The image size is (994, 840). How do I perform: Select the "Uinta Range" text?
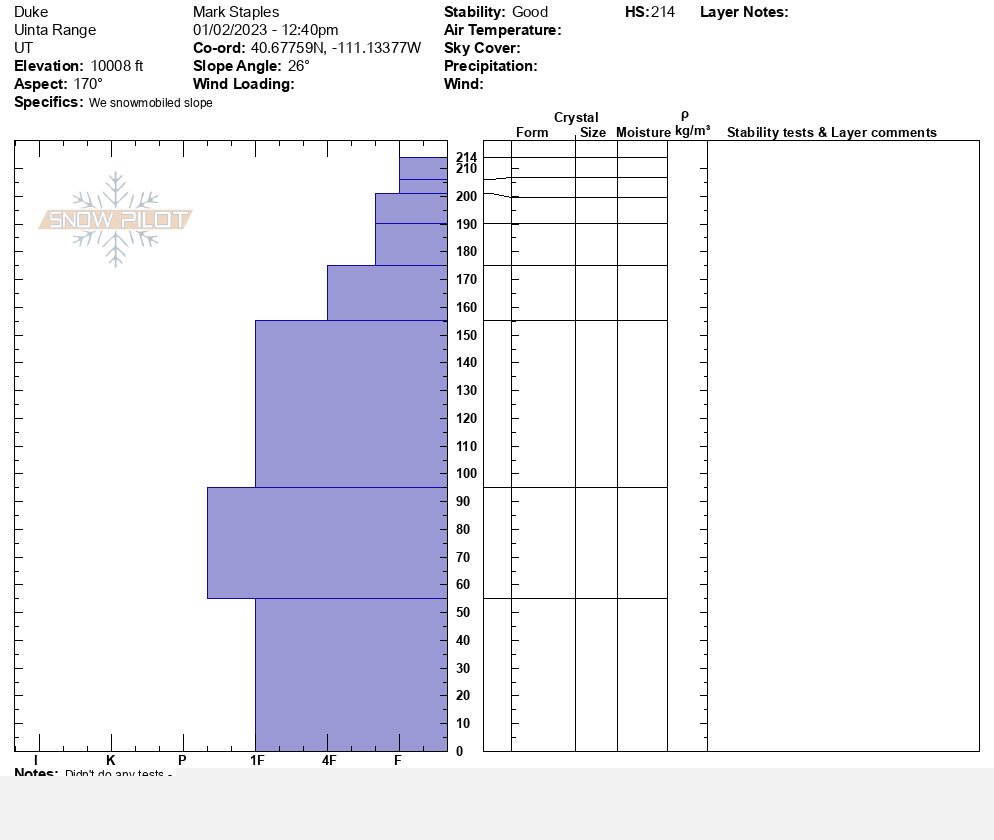55,30
